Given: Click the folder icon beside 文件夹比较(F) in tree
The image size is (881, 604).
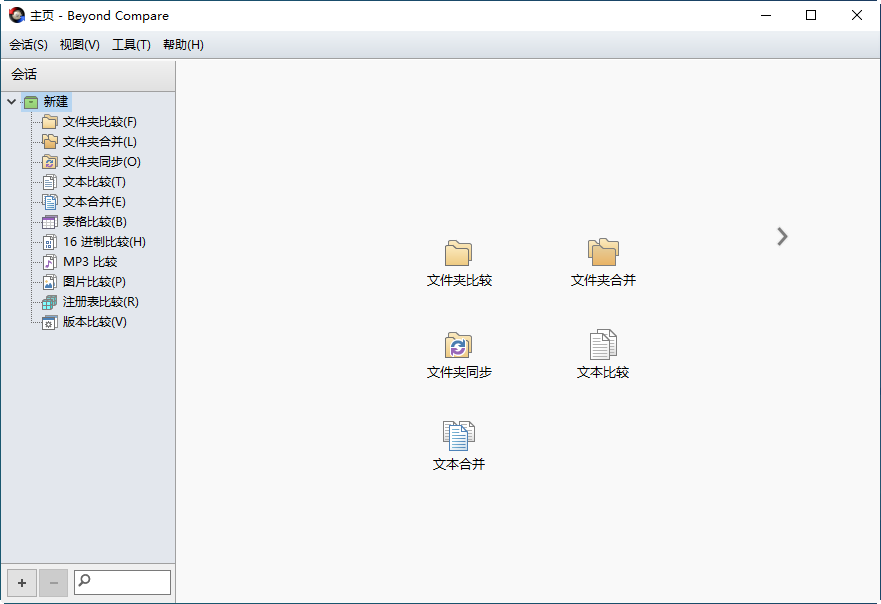Looking at the screenshot, I should (49, 122).
